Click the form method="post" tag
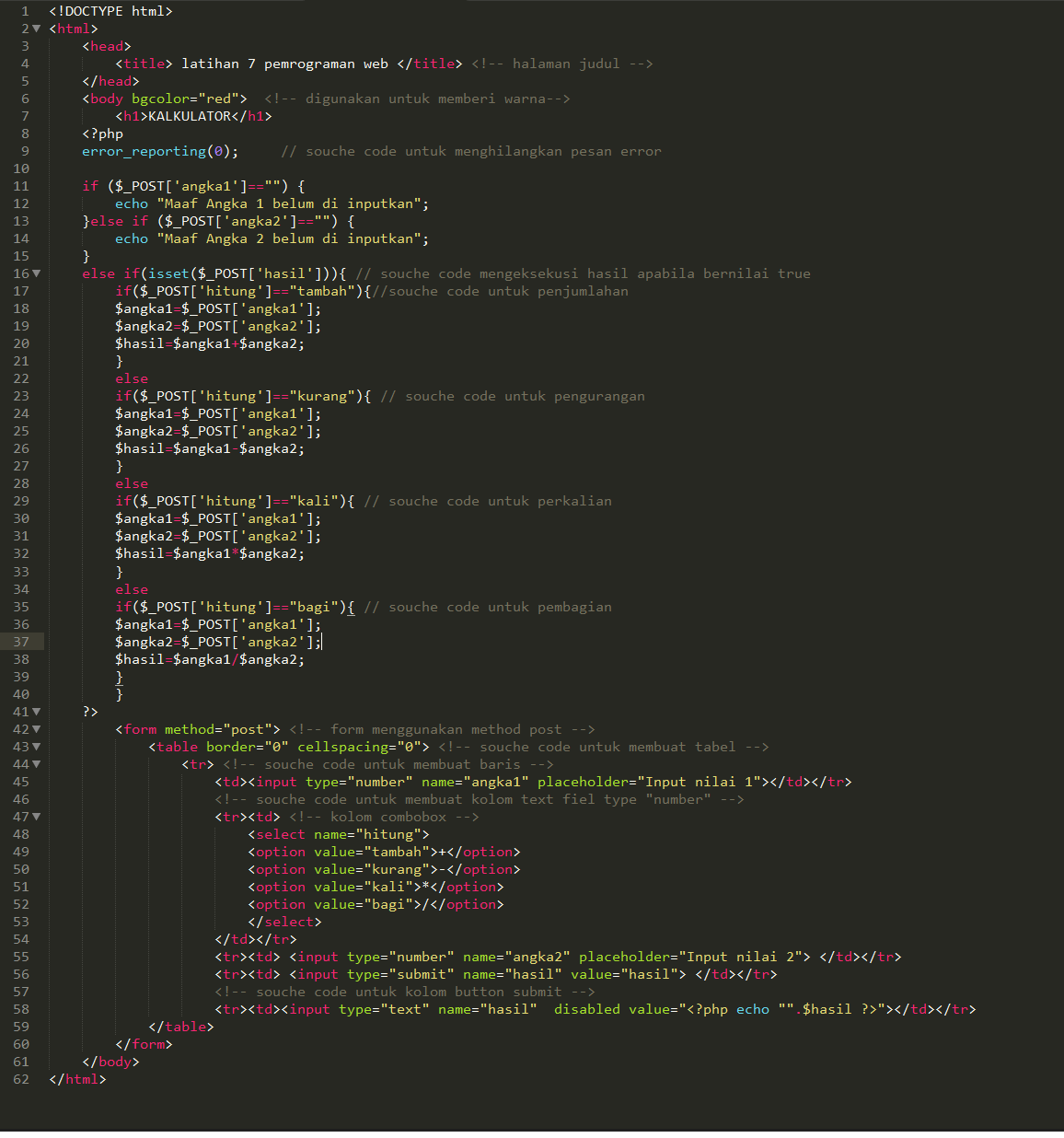Screen dimensions: 1064x1138 pos(198,729)
